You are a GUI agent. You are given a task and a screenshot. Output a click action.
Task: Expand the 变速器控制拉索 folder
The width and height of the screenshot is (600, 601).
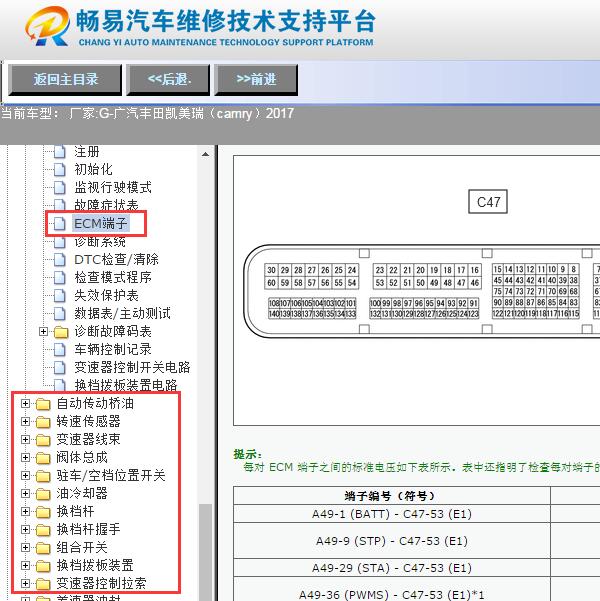25,583
